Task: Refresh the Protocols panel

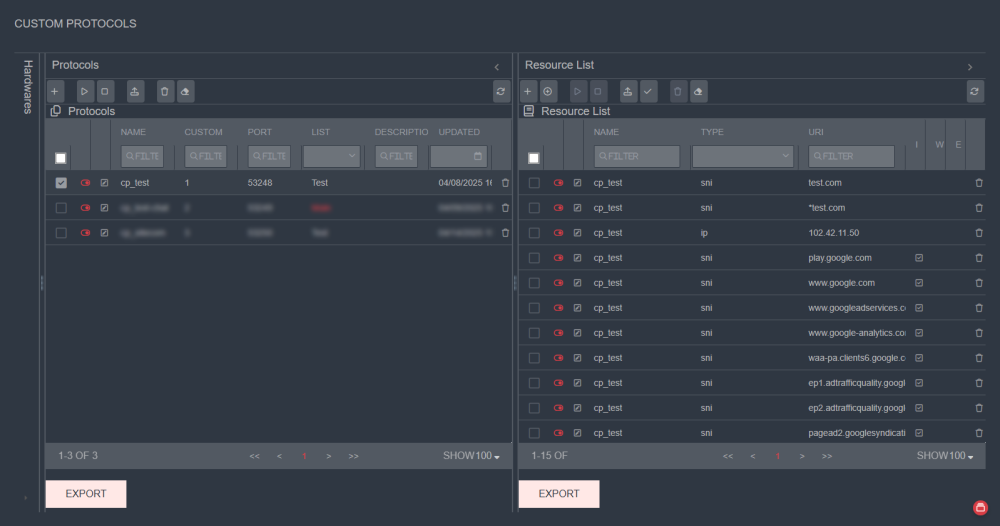Action: coord(501,91)
